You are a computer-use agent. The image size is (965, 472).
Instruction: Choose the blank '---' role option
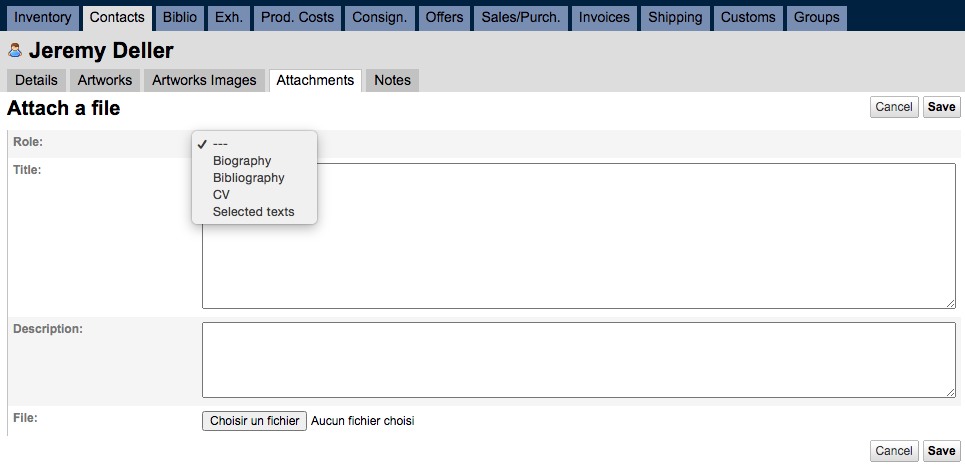point(221,144)
